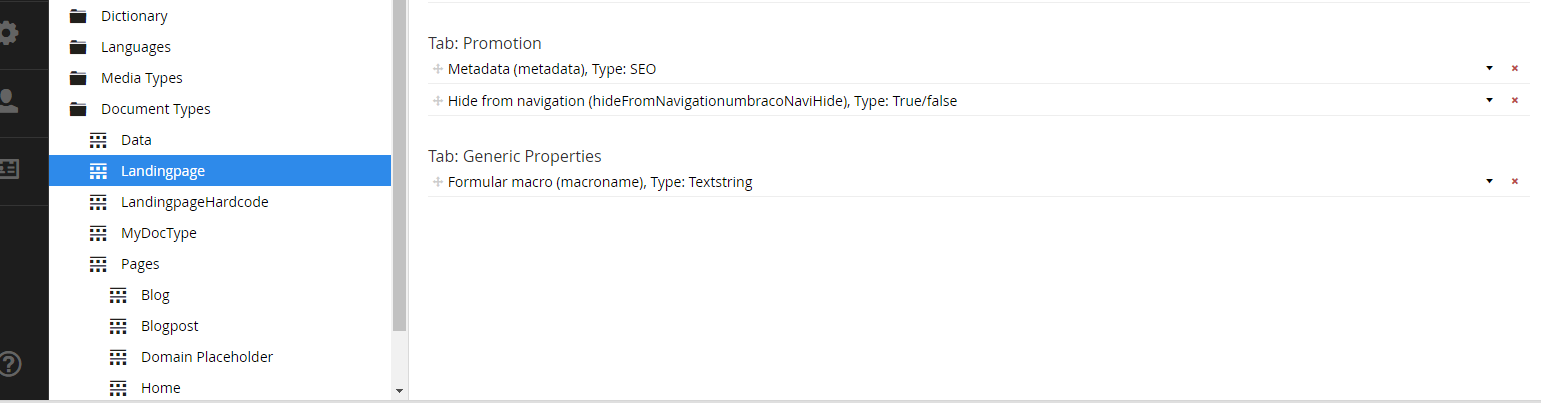Click the document type icon beside Blogpost
Screen dimensions: 1541x403
(x=118, y=326)
